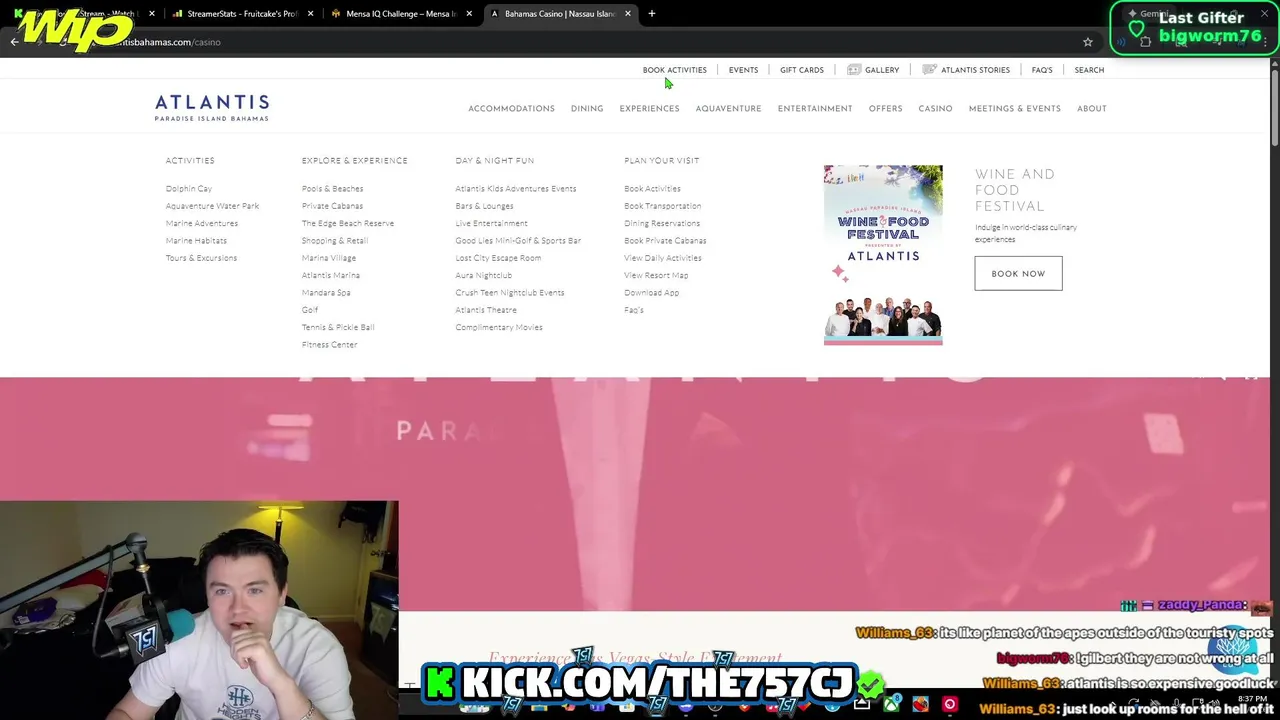
Task: Open the Gift Cards link
Action: [x=802, y=70]
